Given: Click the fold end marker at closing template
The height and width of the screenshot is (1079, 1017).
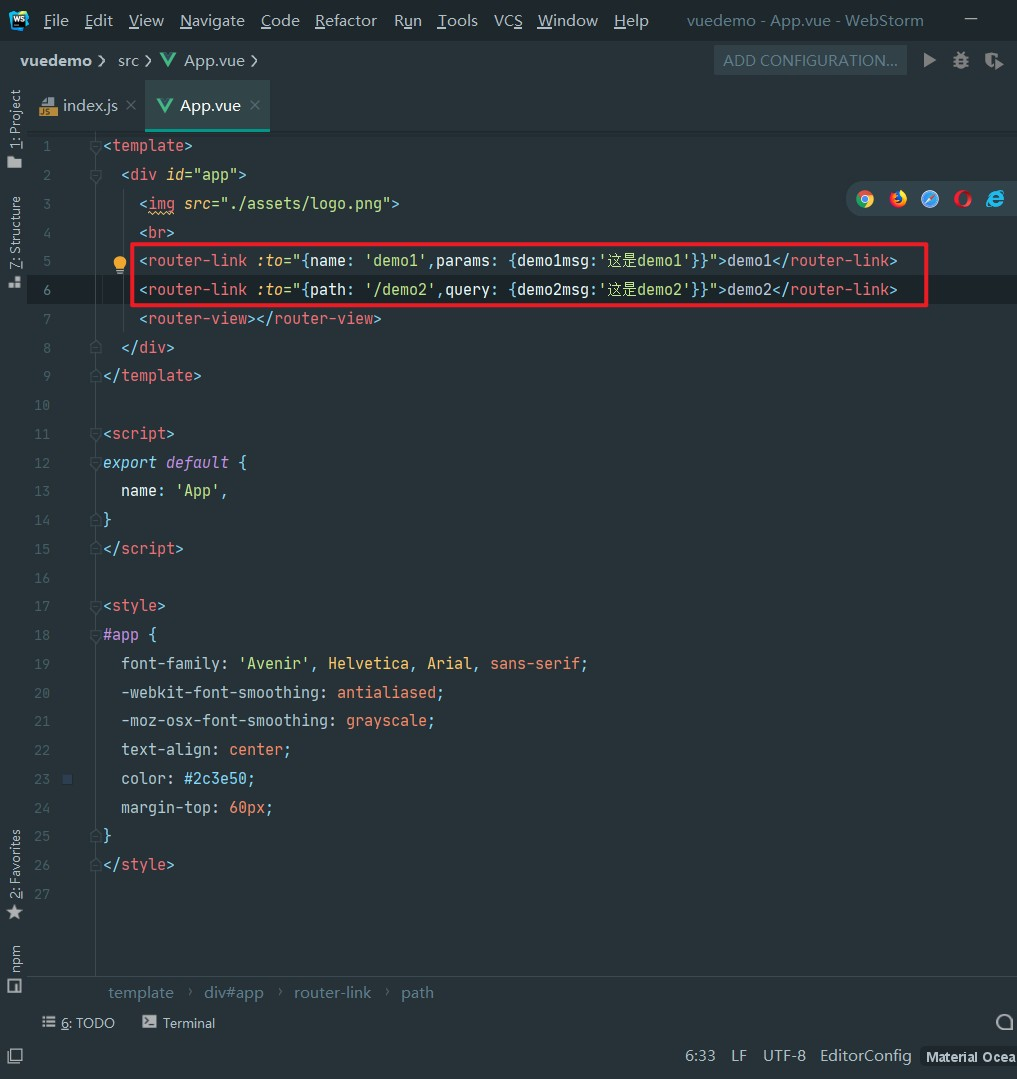Looking at the screenshot, I should 96,376.
